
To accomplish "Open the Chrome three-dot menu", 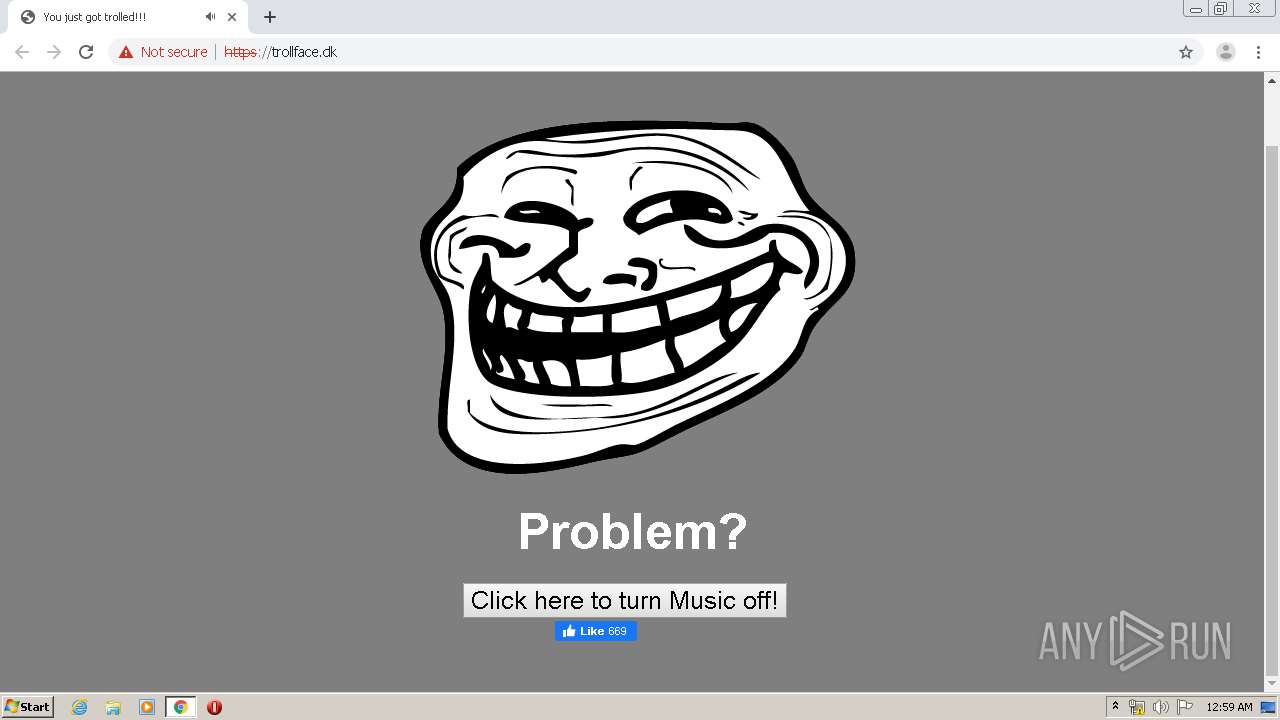I will 1258,52.
